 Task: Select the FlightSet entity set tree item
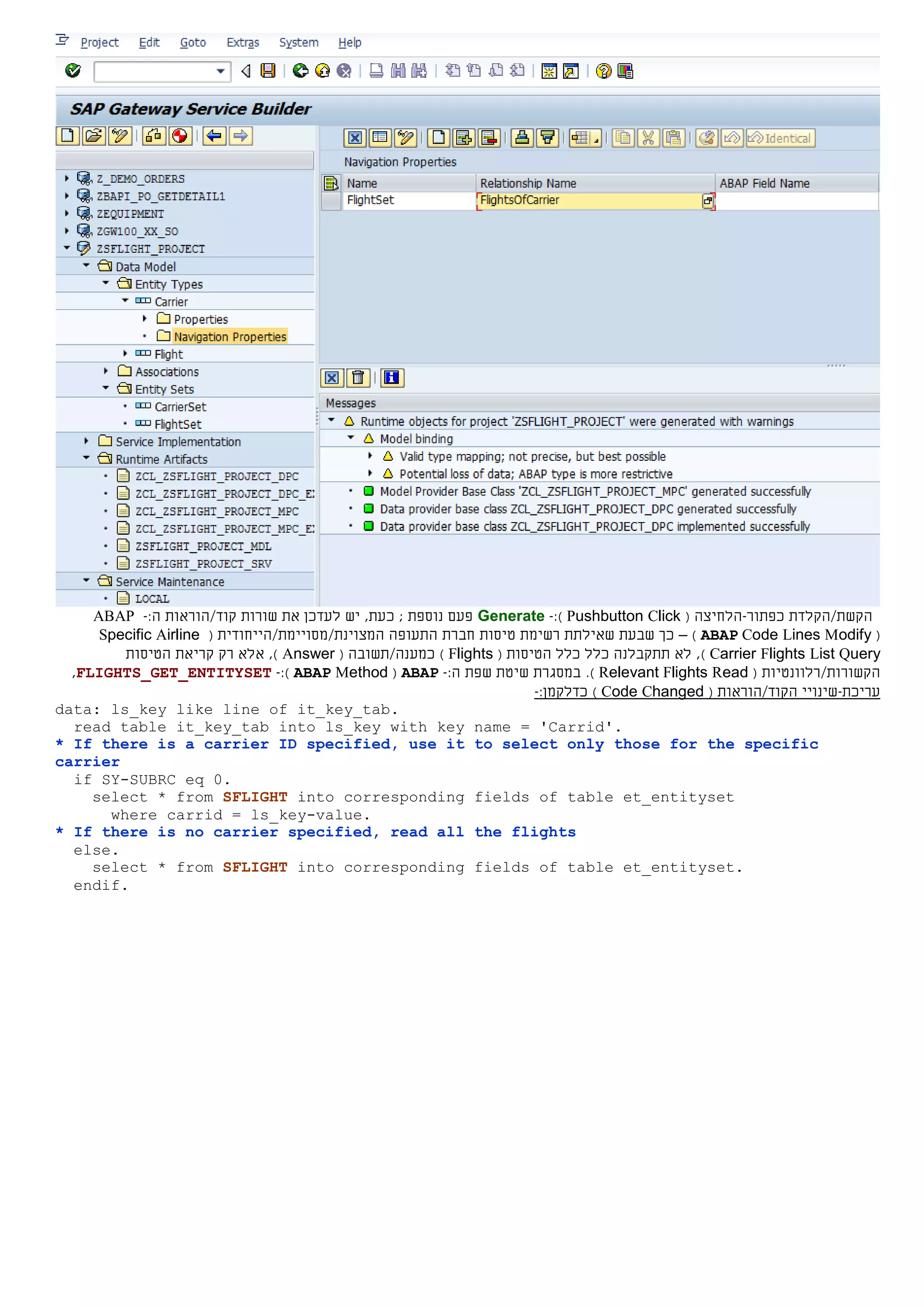[177, 424]
